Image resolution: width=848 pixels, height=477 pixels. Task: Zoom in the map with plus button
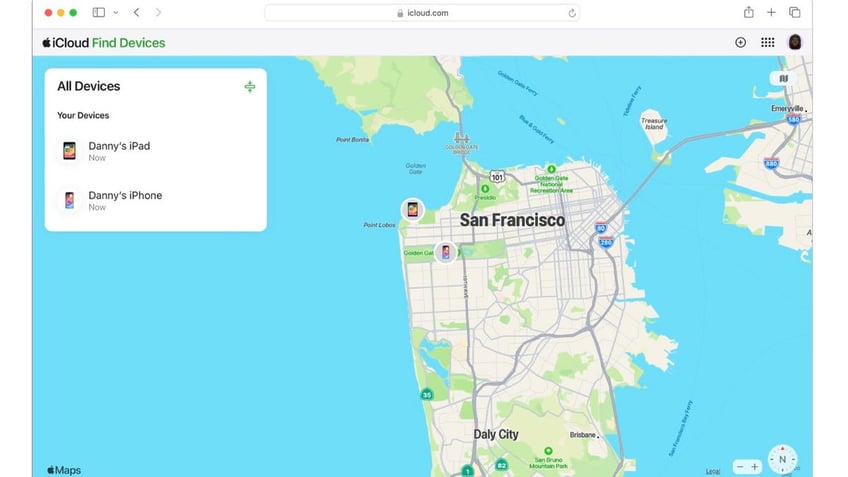point(754,467)
